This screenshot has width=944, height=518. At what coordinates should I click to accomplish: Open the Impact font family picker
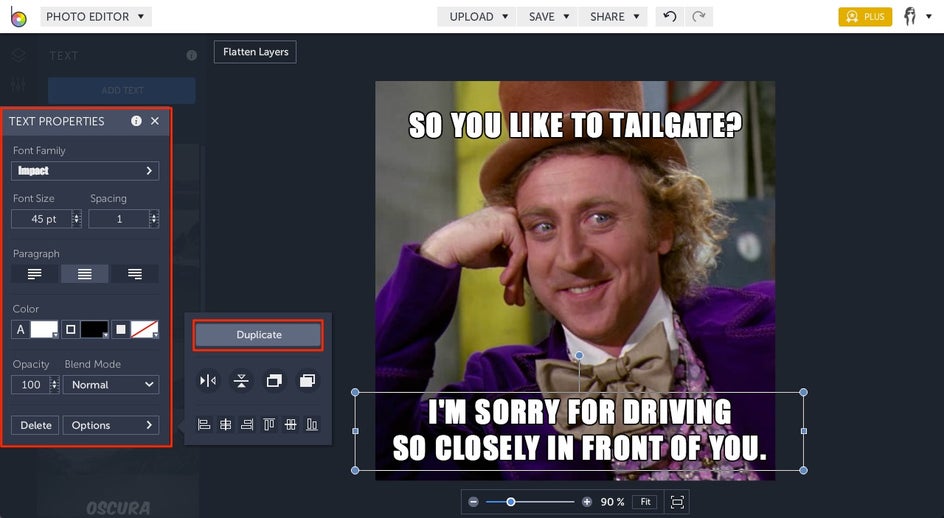click(x=85, y=170)
